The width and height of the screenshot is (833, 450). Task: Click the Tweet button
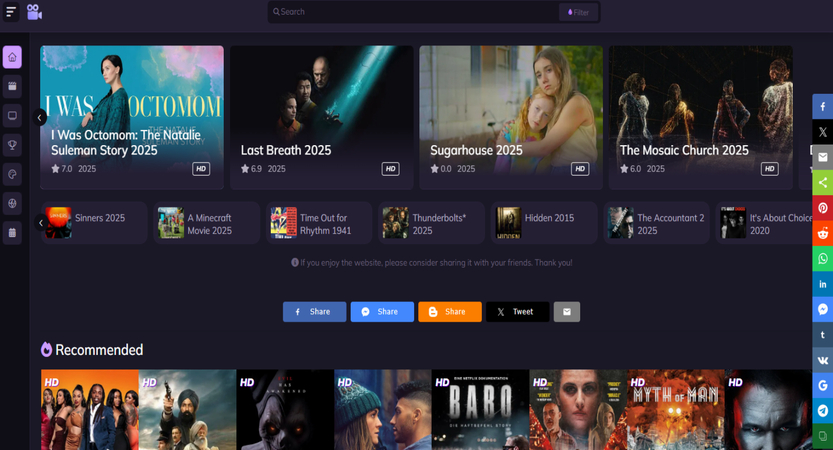517,312
